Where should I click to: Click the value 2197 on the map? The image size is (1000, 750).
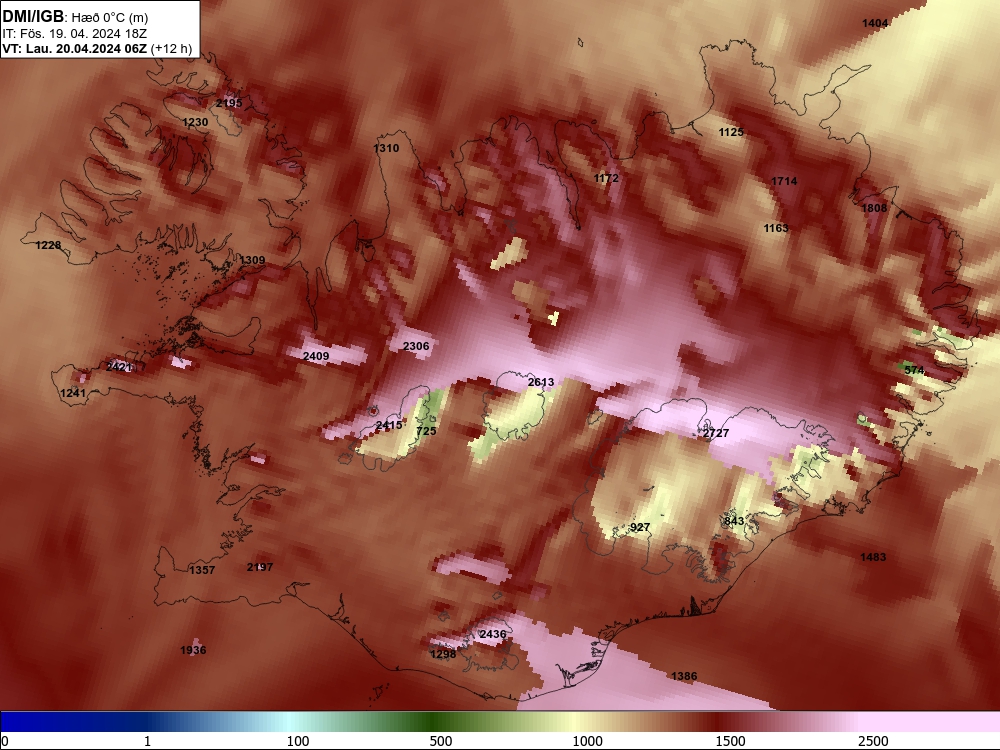pyautogui.click(x=260, y=567)
